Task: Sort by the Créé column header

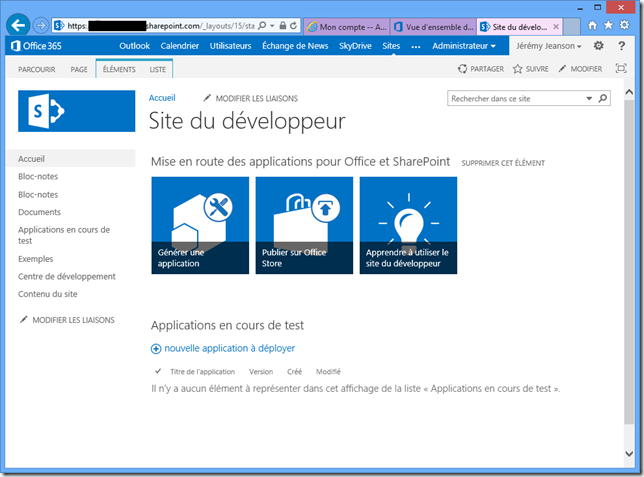Action: (294, 372)
